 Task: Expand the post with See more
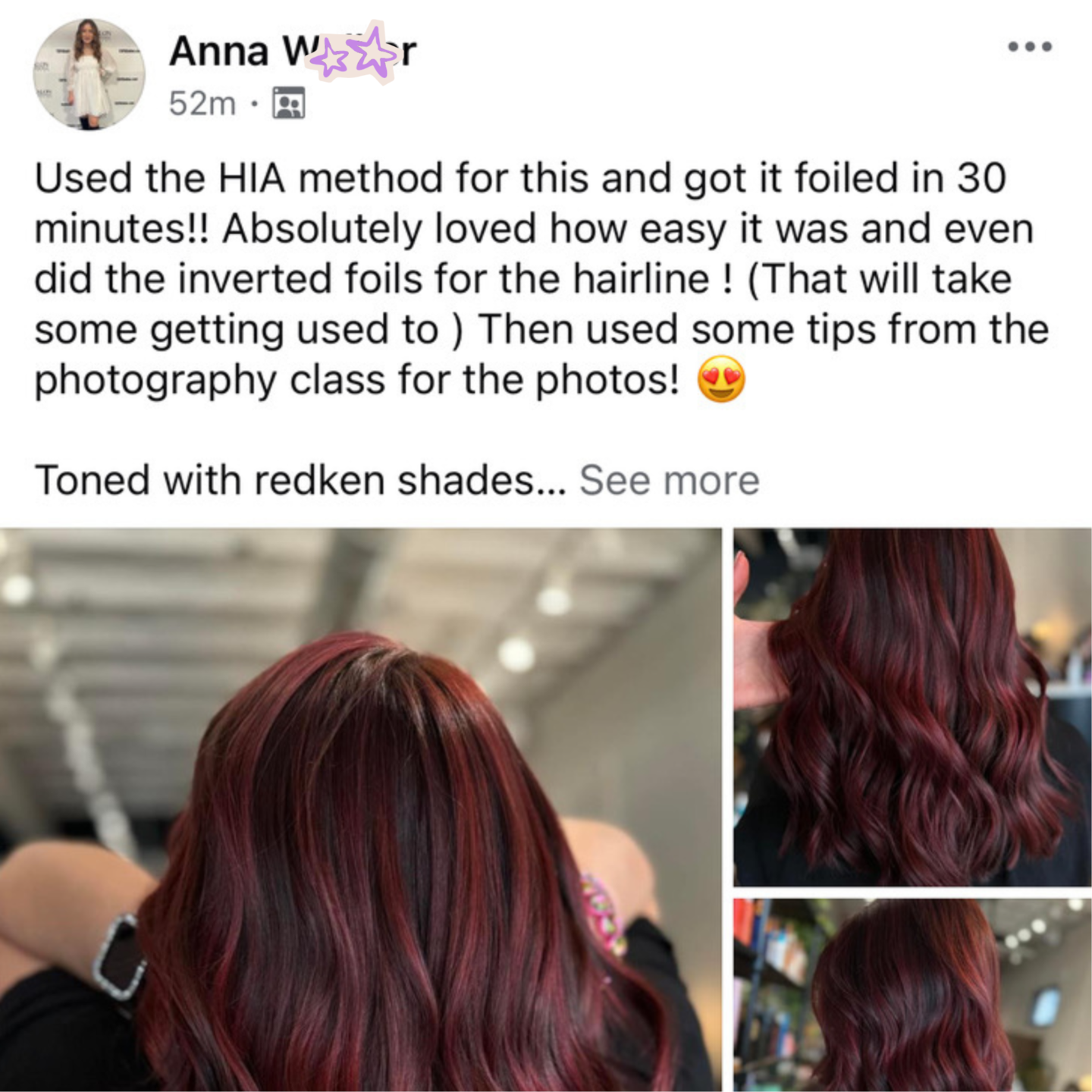pyautogui.click(x=670, y=480)
